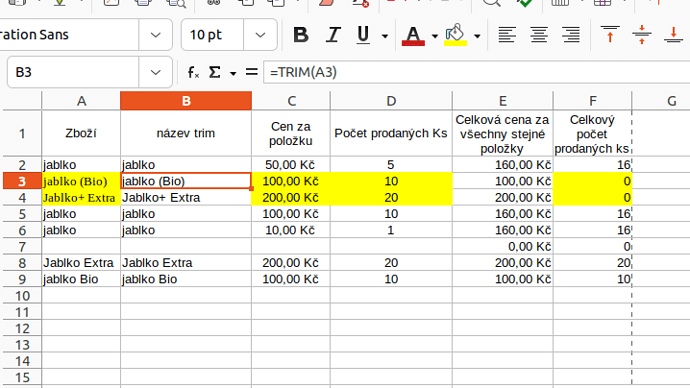690x388 pixels.
Task: Select cell A4 'Jablko+ Extra' in yellow
Action: (x=81, y=198)
